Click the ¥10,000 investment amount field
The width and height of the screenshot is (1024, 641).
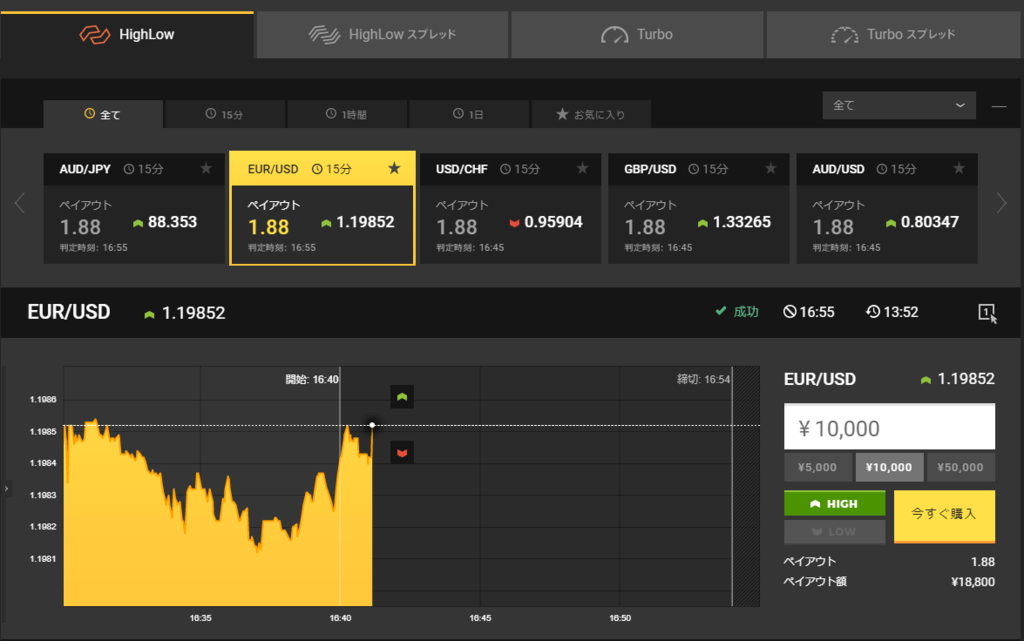889,428
